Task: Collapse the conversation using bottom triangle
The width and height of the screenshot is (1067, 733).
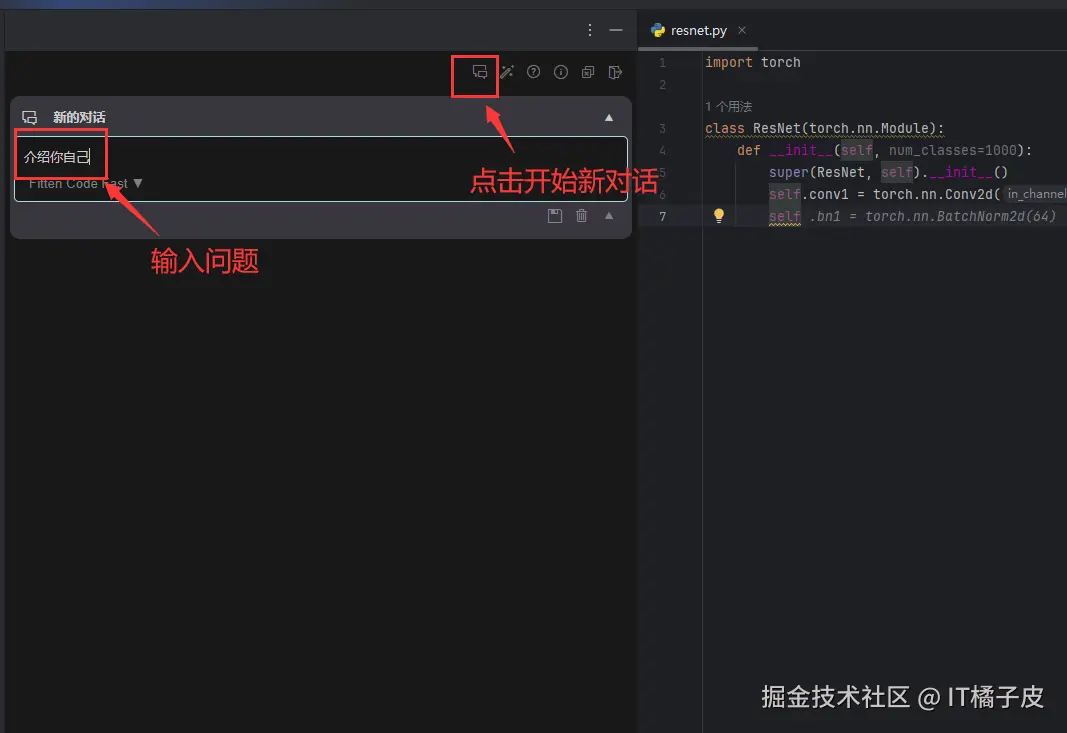Action: tap(609, 216)
